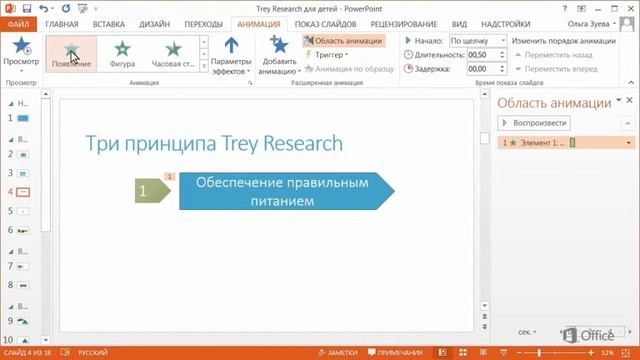Screen dimensions: 640x360
Task: Switch to Normal view icon in status bar
Action: tap(442, 353)
